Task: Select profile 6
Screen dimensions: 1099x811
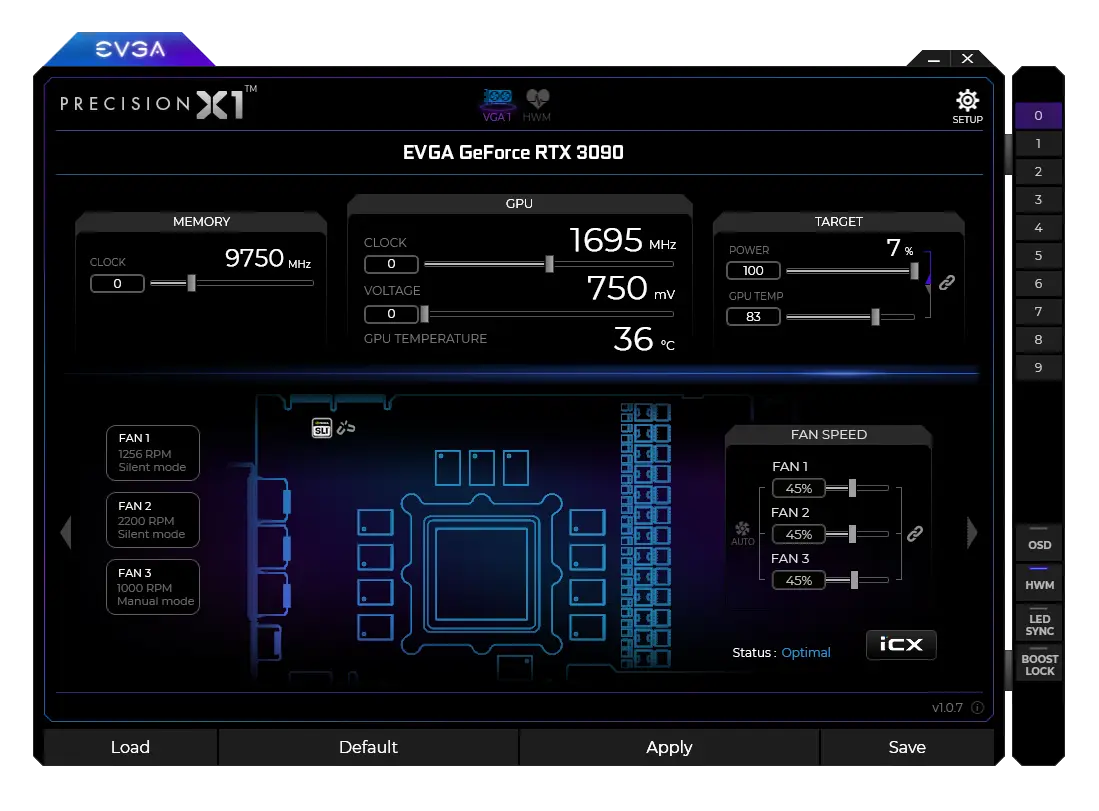Action: coord(1038,284)
